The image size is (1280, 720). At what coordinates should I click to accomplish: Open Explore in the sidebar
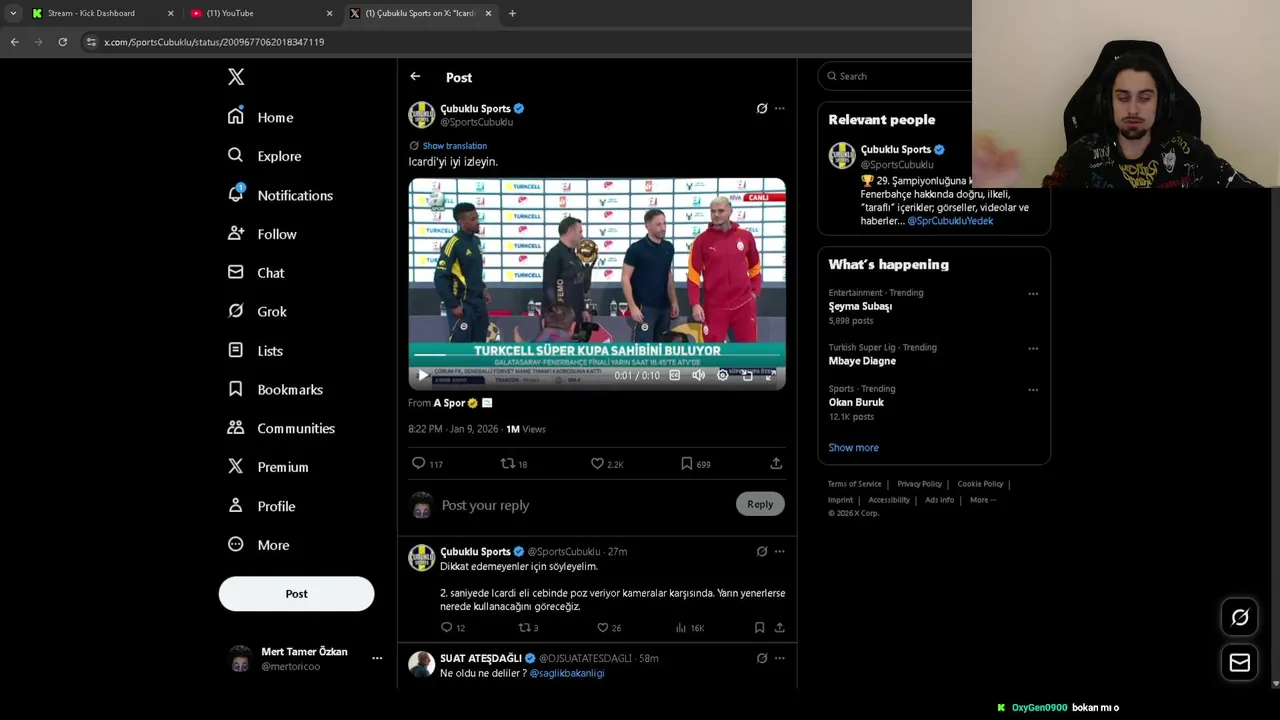(x=264, y=156)
